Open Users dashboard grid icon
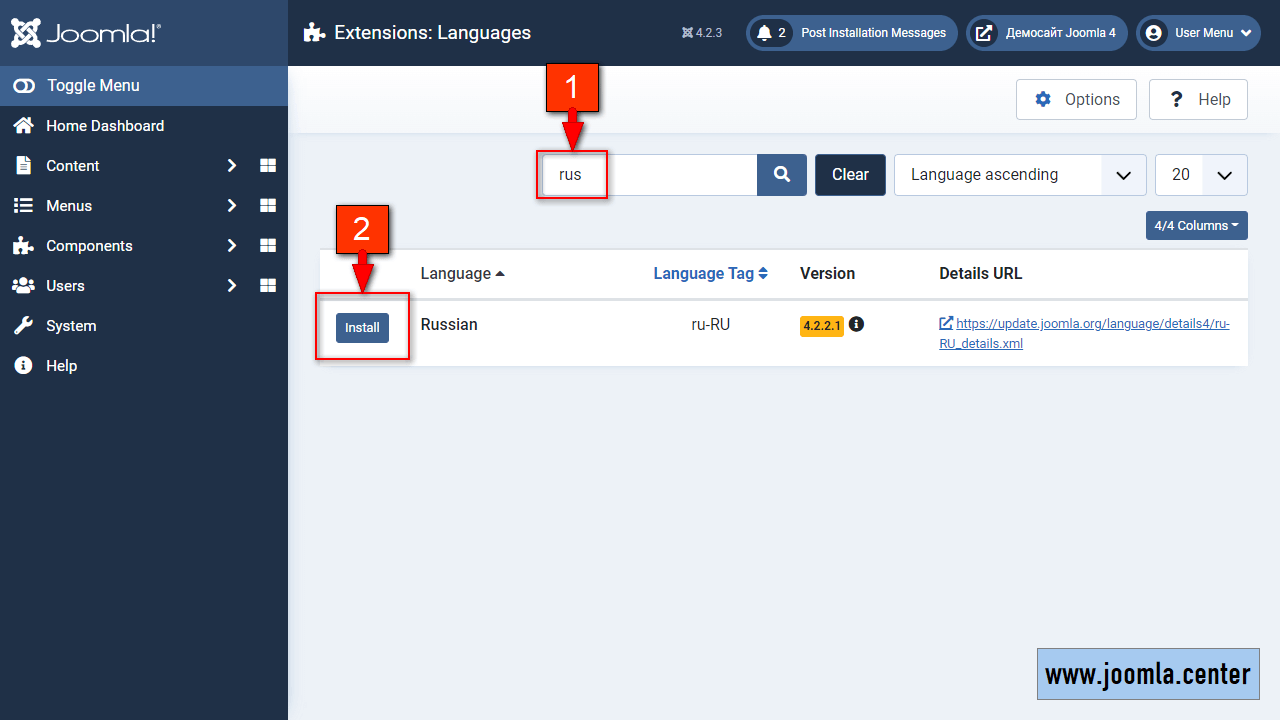The image size is (1280, 720). 268,286
